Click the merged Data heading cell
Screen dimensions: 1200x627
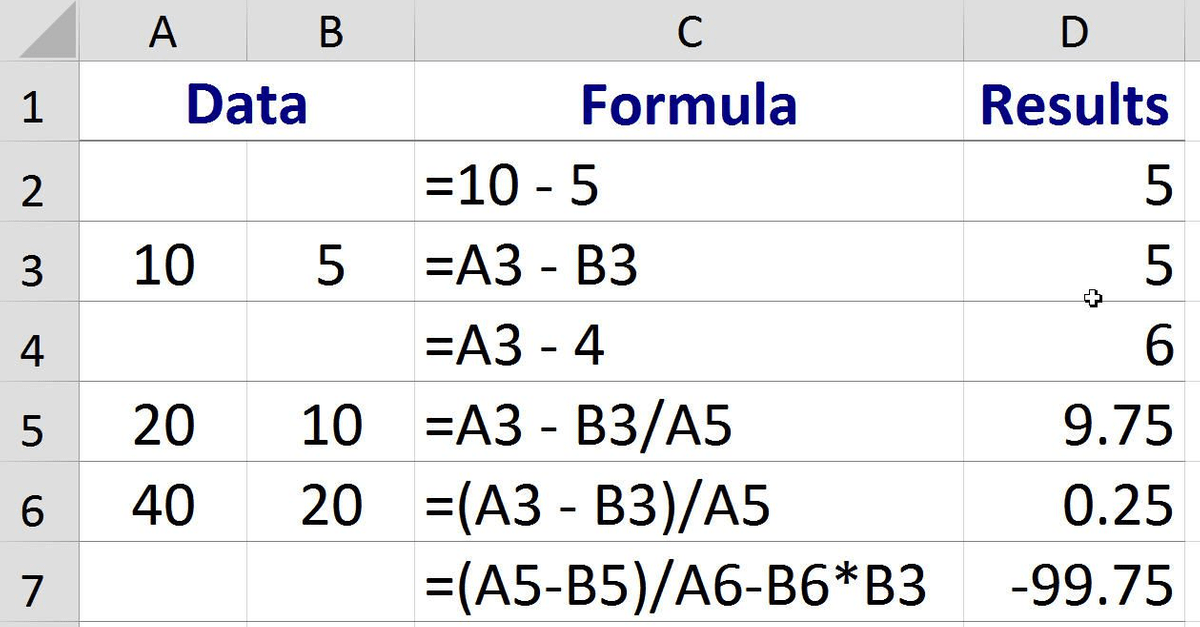click(x=246, y=104)
